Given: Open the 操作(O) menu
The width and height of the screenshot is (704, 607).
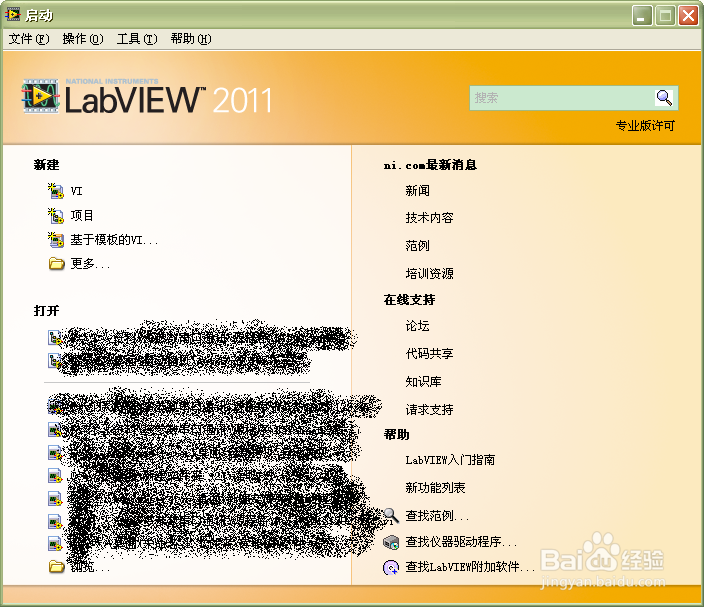Looking at the screenshot, I should (x=83, y=39).
